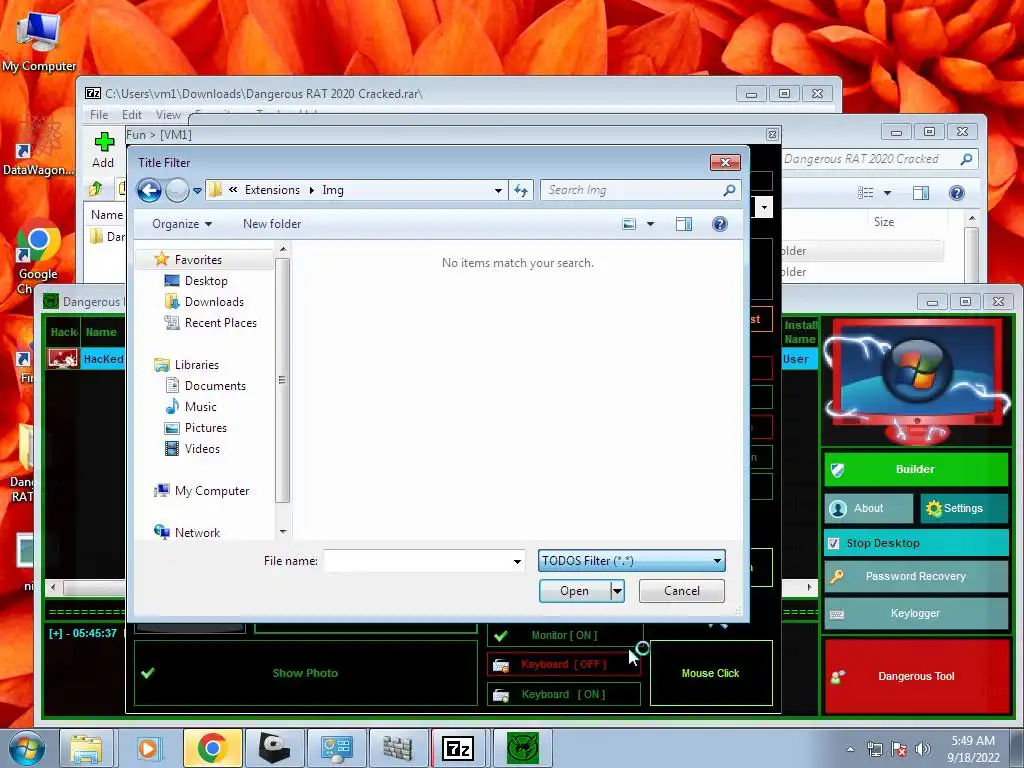Screen dimensions: 1024x768
Task: Open the Action Center flag icon
Action: click(899, 749)
